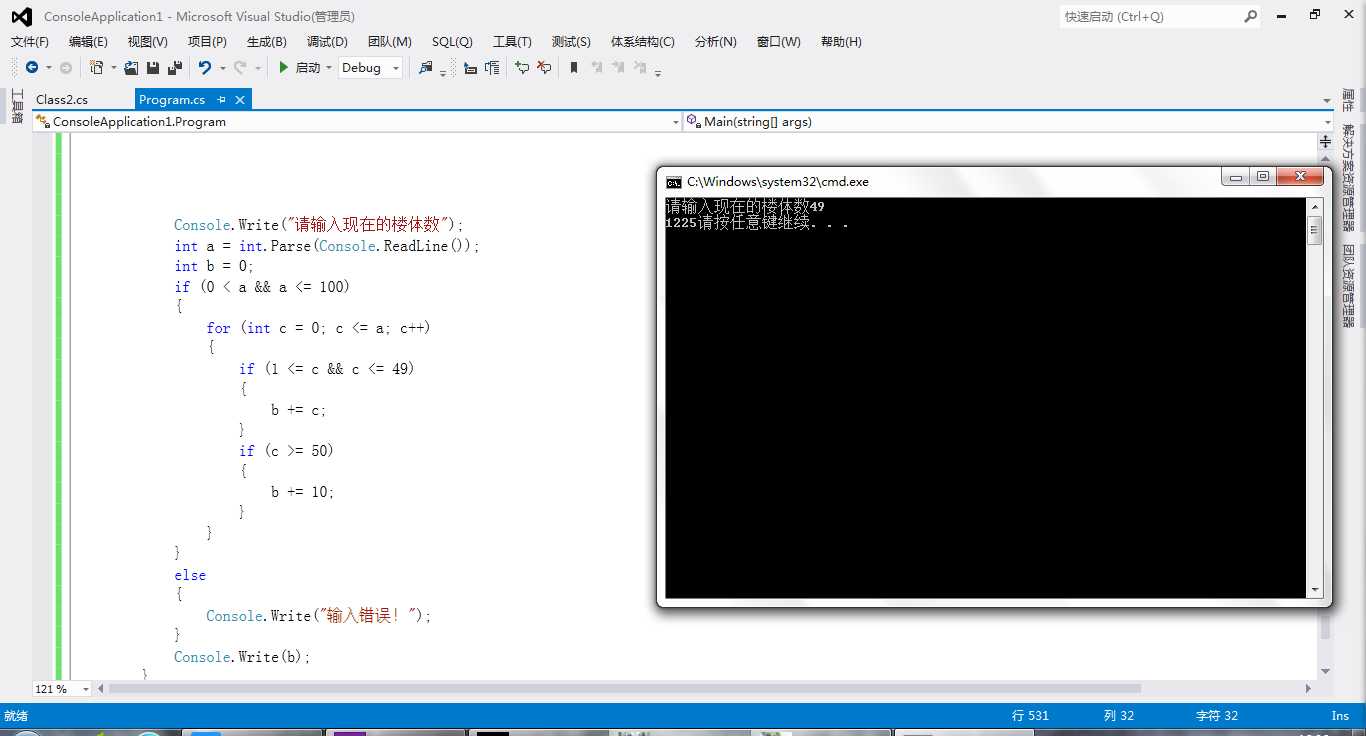Open the 窗口(W) menu
The image size is (1366, 736).
[x=778, y=41]
